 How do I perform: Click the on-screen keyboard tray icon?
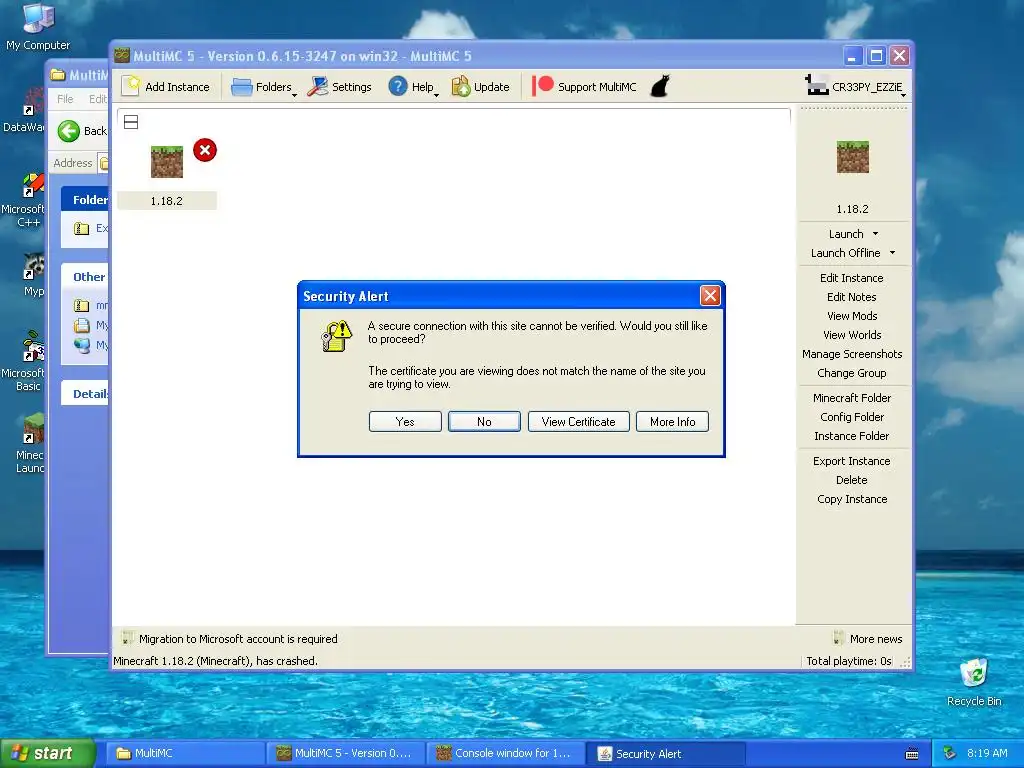coord(912,754)
